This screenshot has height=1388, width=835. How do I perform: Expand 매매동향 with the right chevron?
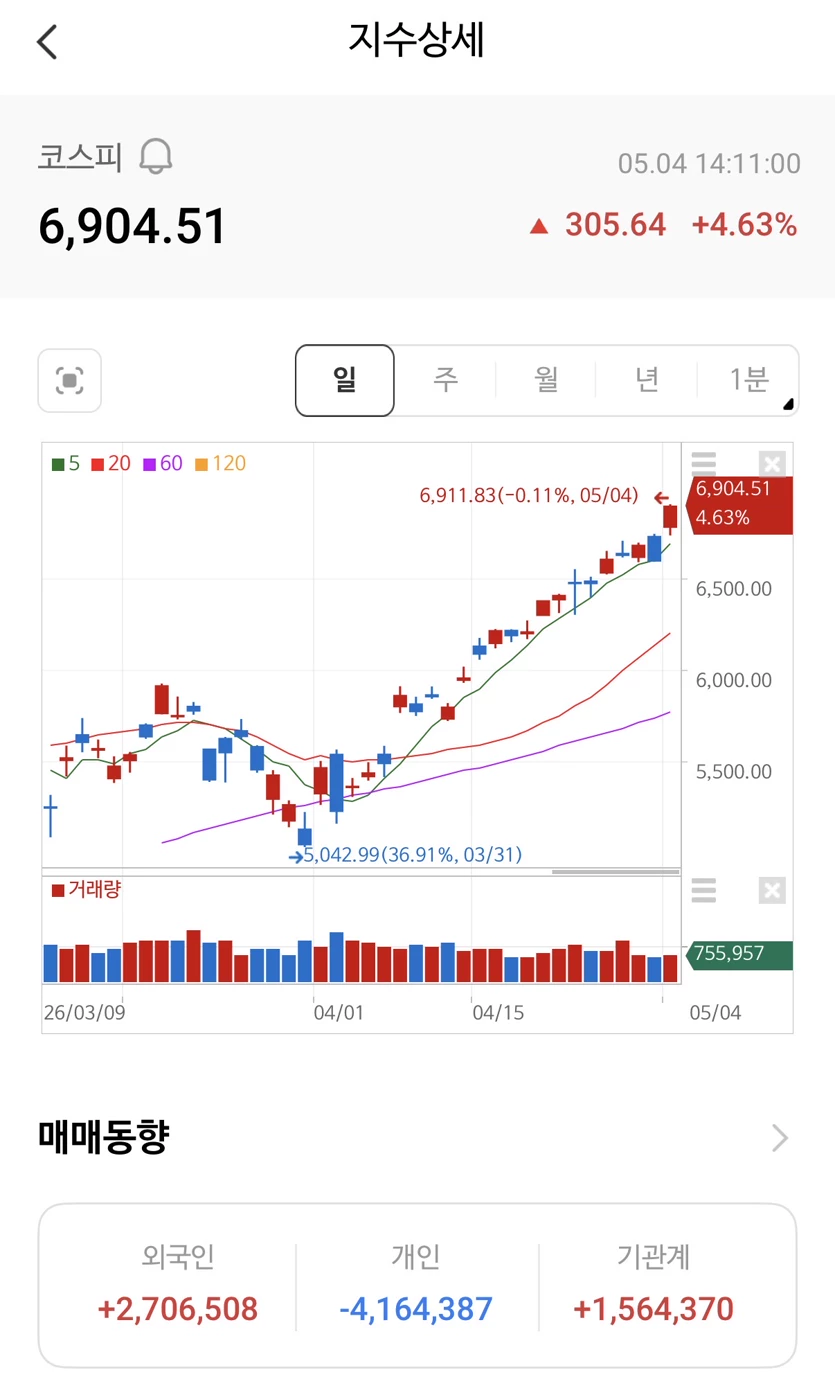pyautogui.click(x=780, y=1138)
